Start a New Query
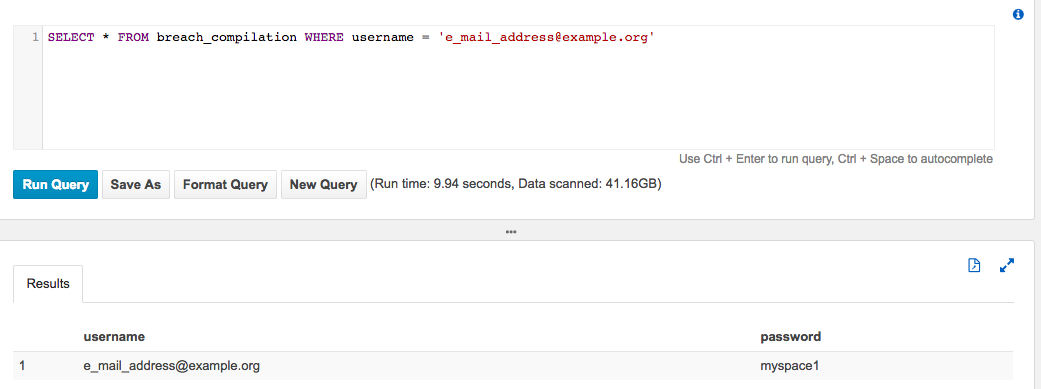1041x389 pixels. (323, 185)
